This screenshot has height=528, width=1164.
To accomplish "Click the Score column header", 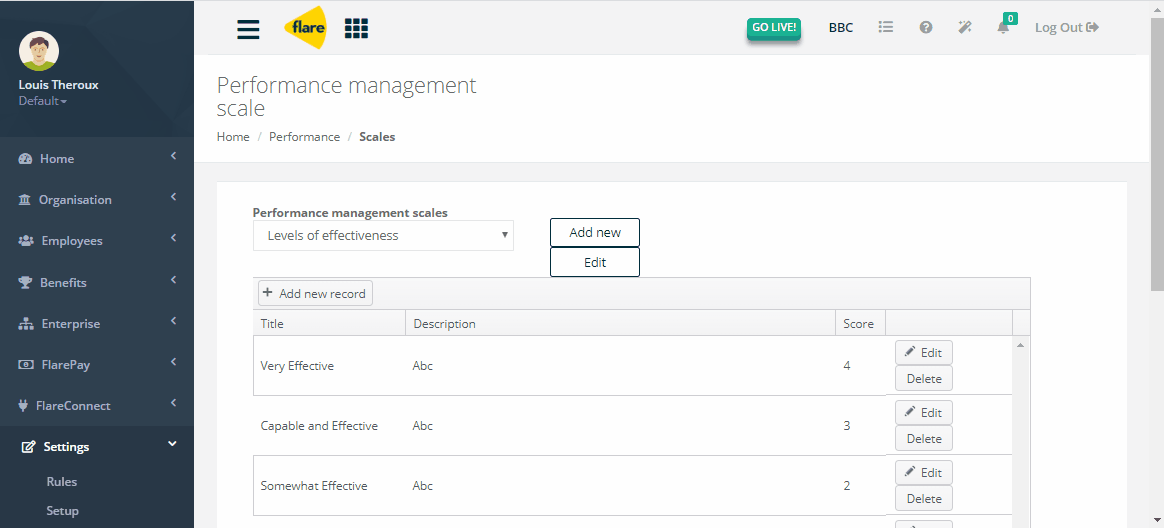I will click(860, 324).
